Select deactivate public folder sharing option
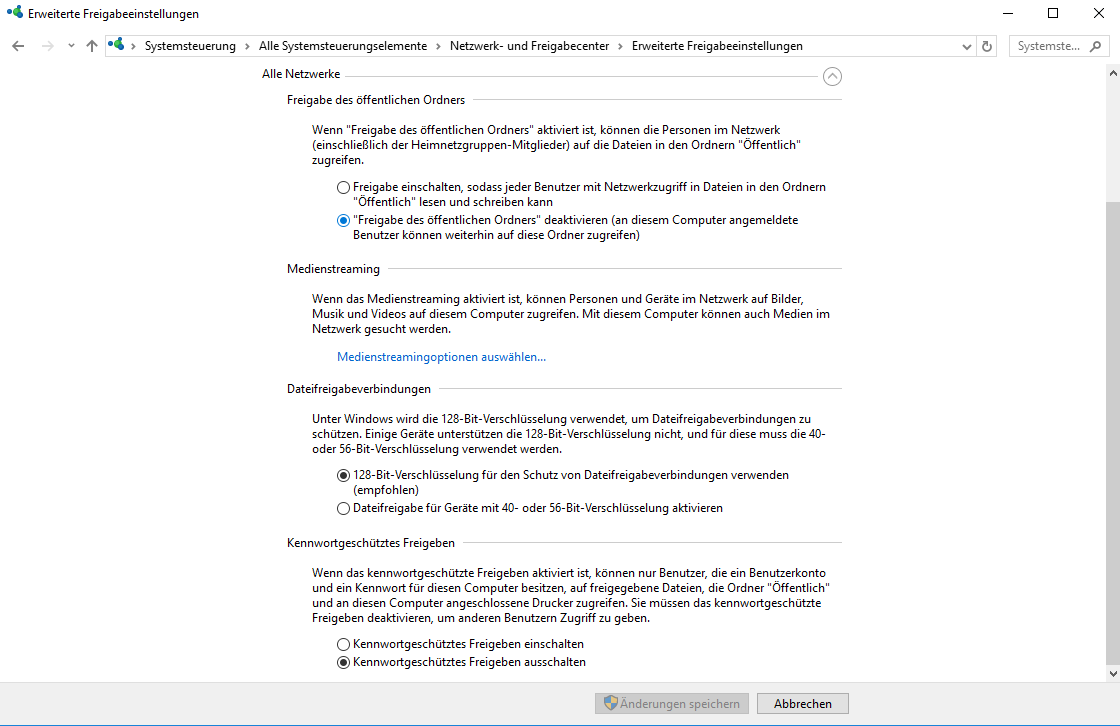 pyautogui.click(x=344, y=220)
